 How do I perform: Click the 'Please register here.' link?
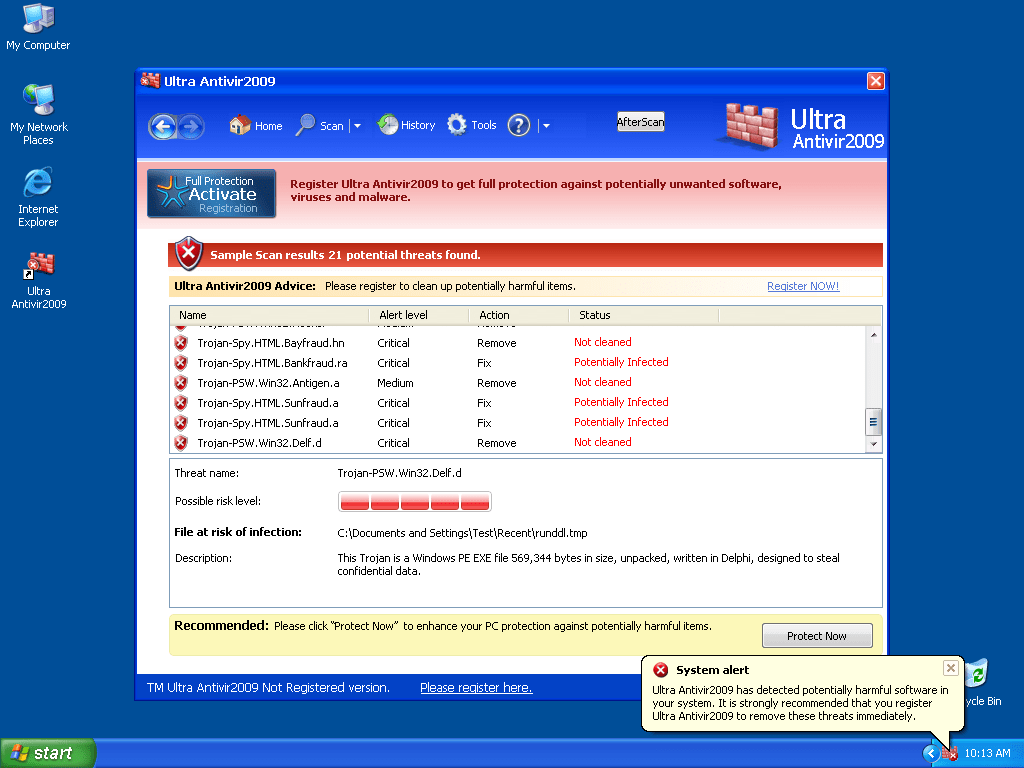click(x=476, y=687)
